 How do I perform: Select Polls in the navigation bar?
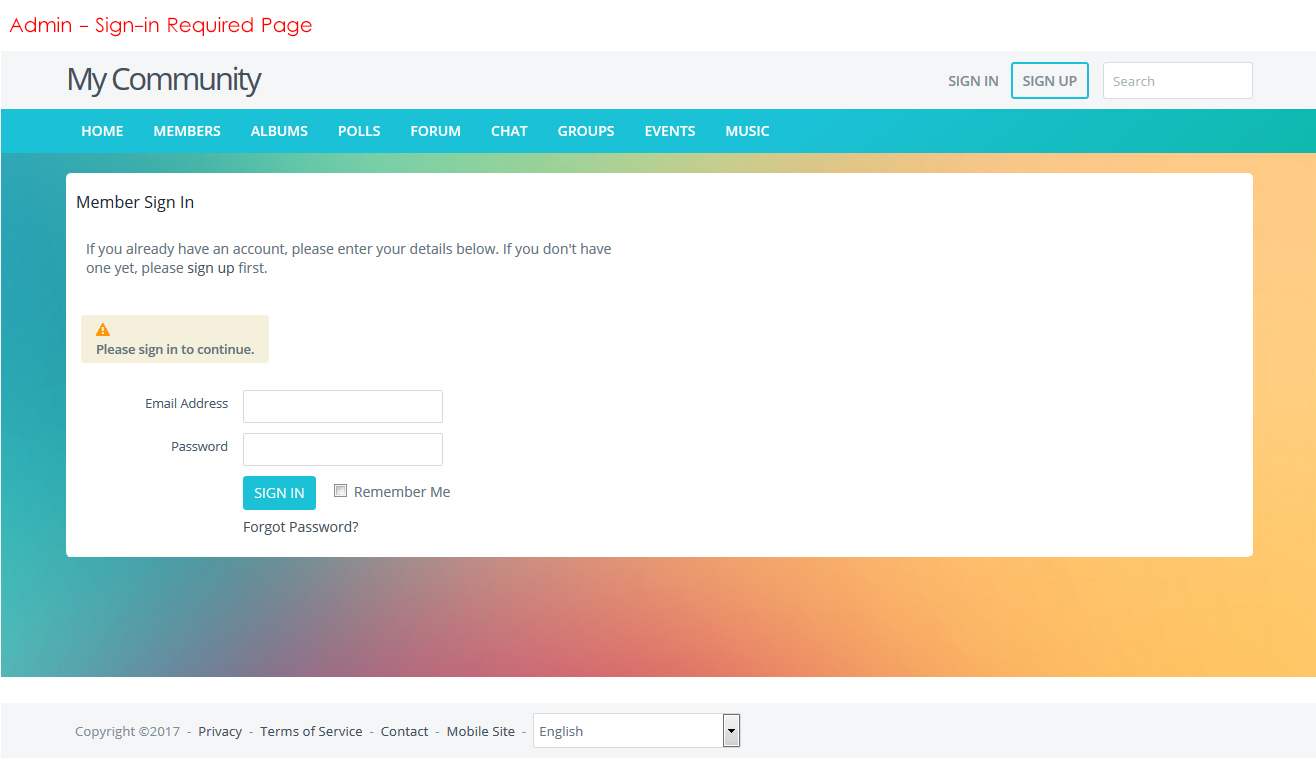click(x=359, y=131)
